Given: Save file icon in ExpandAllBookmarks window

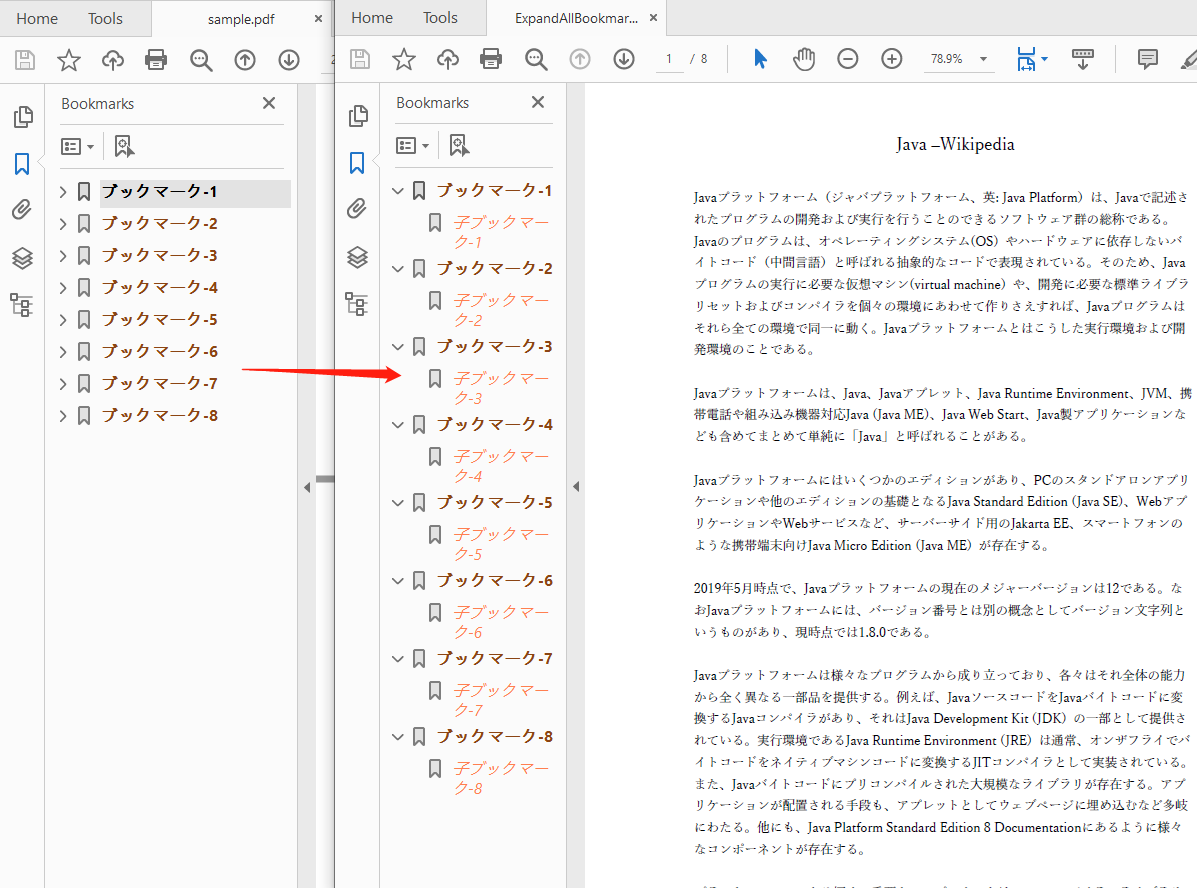Looking at the screenshot, I should click(x=360, y=59).
